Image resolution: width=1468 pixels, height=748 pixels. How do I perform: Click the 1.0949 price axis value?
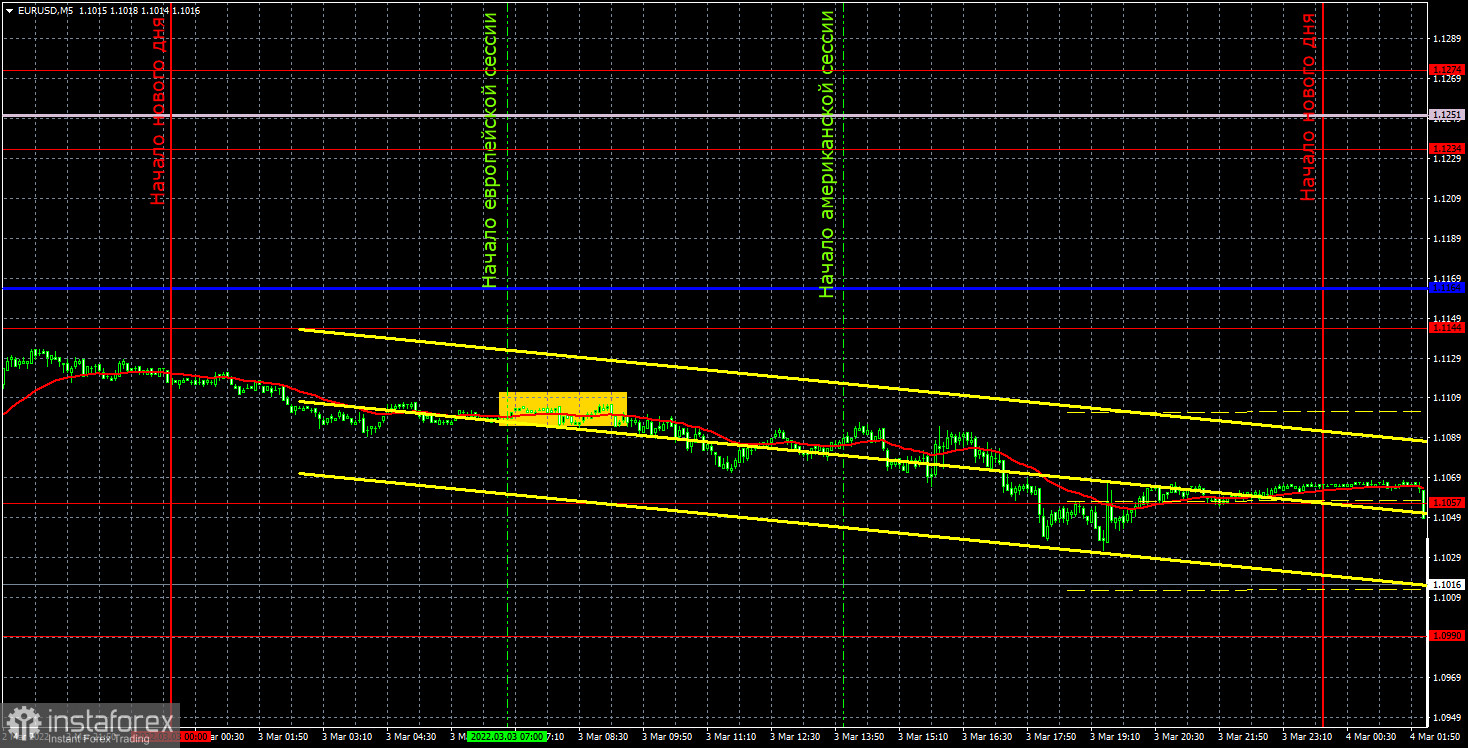[x=1448, y=716]
